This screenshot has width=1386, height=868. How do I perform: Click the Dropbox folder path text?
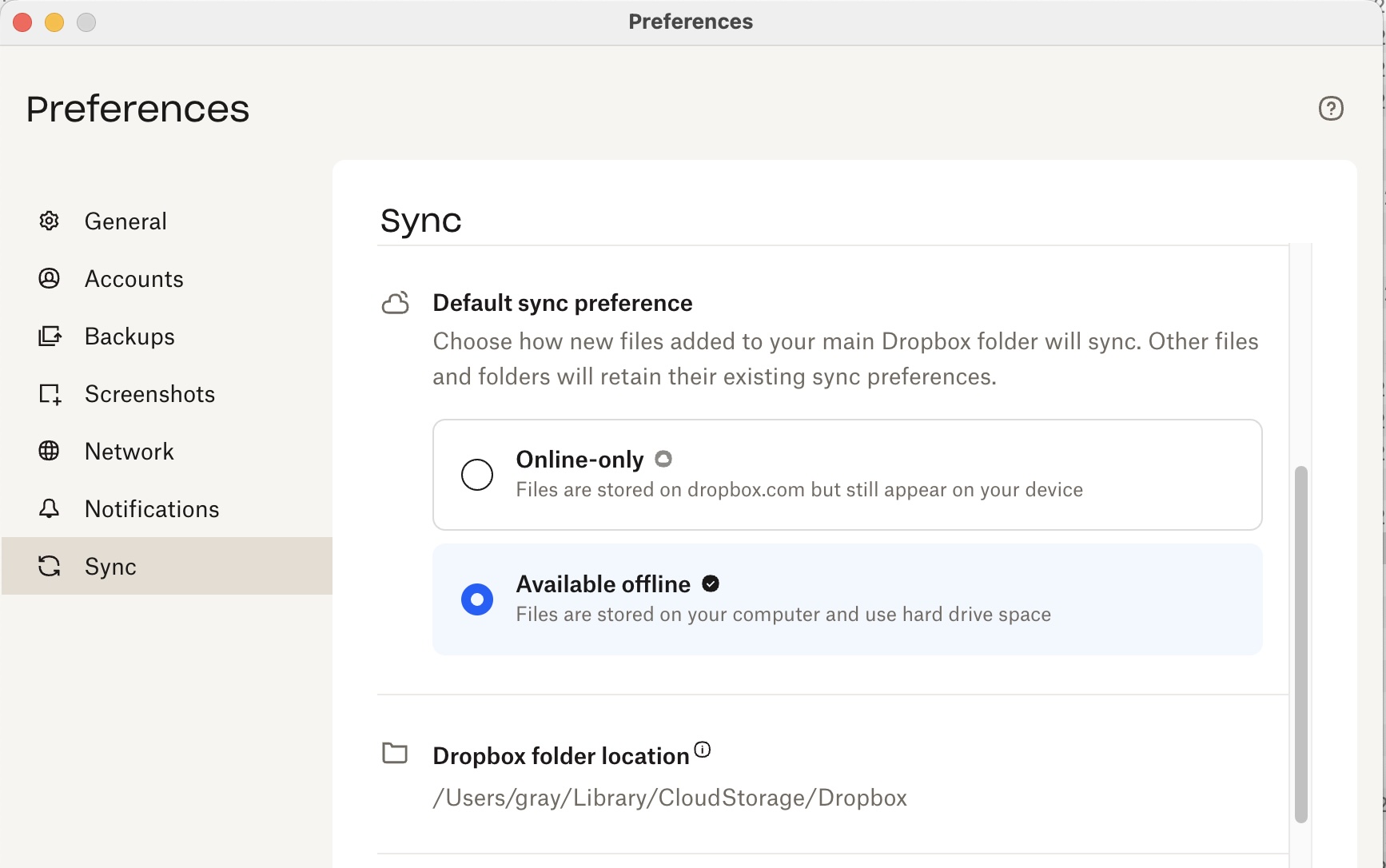[670, 798]
